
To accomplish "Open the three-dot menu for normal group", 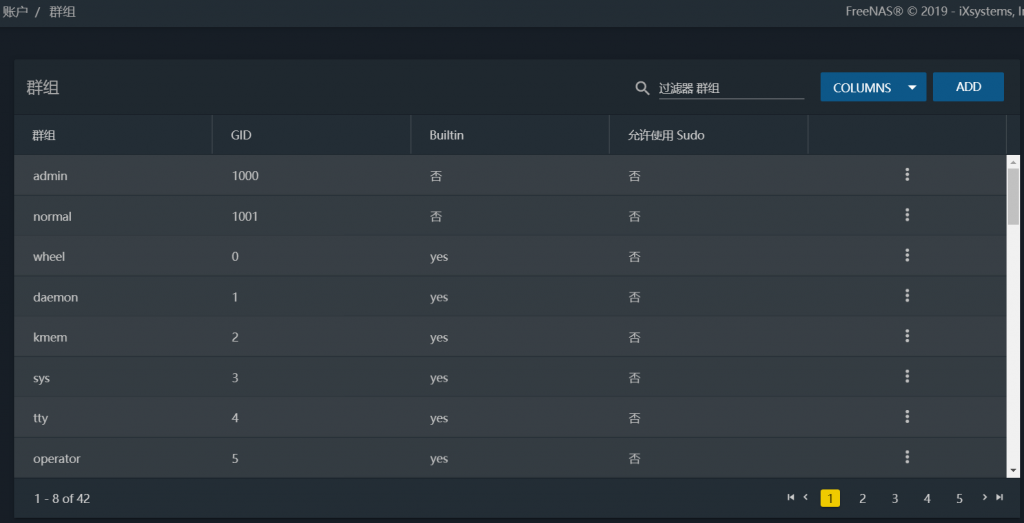I will tap(907, 215).
